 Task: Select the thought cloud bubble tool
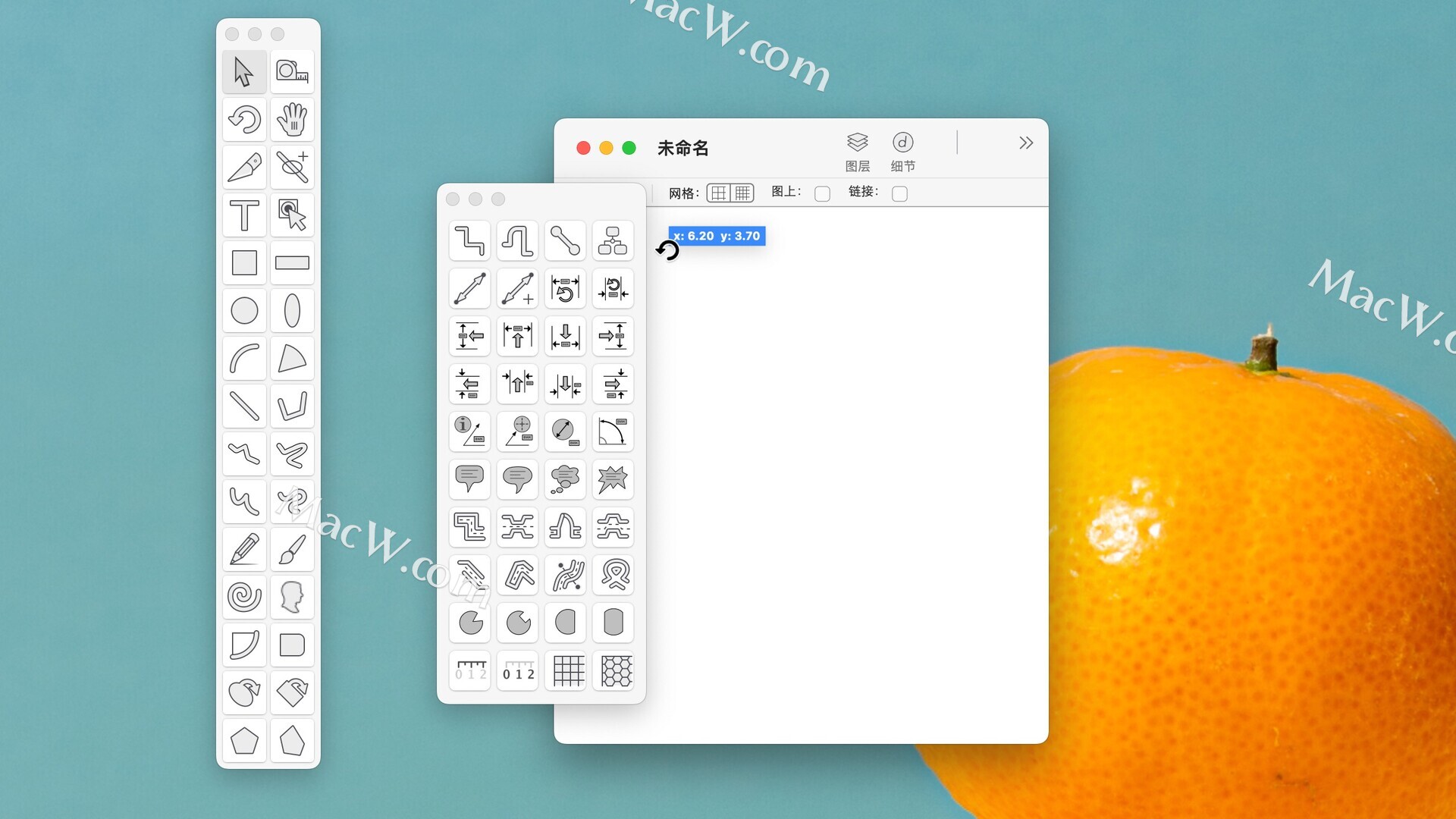coord(565,479)
